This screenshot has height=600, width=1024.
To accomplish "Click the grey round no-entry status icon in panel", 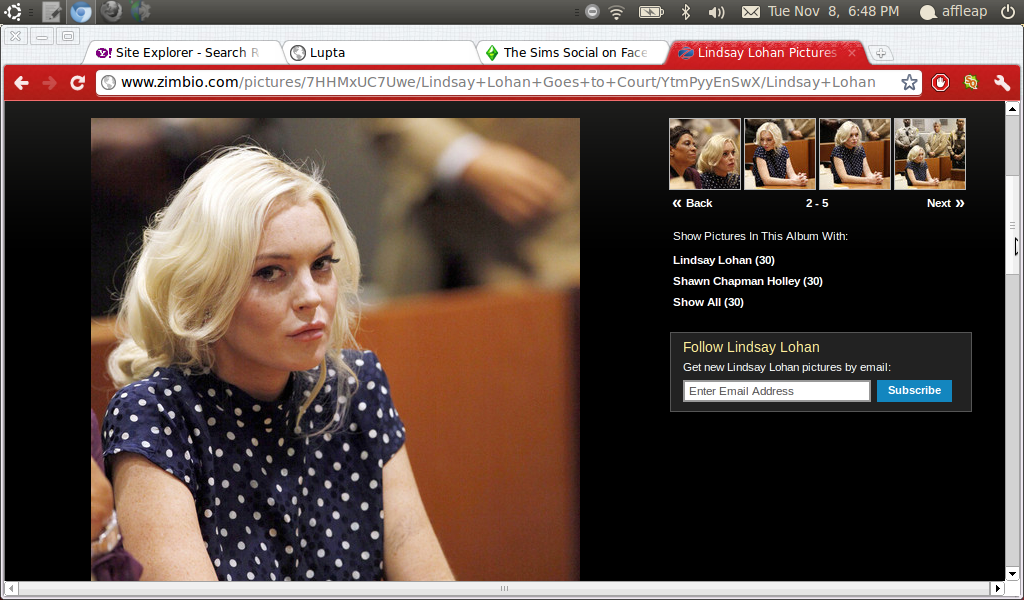I will coord(592,12).
